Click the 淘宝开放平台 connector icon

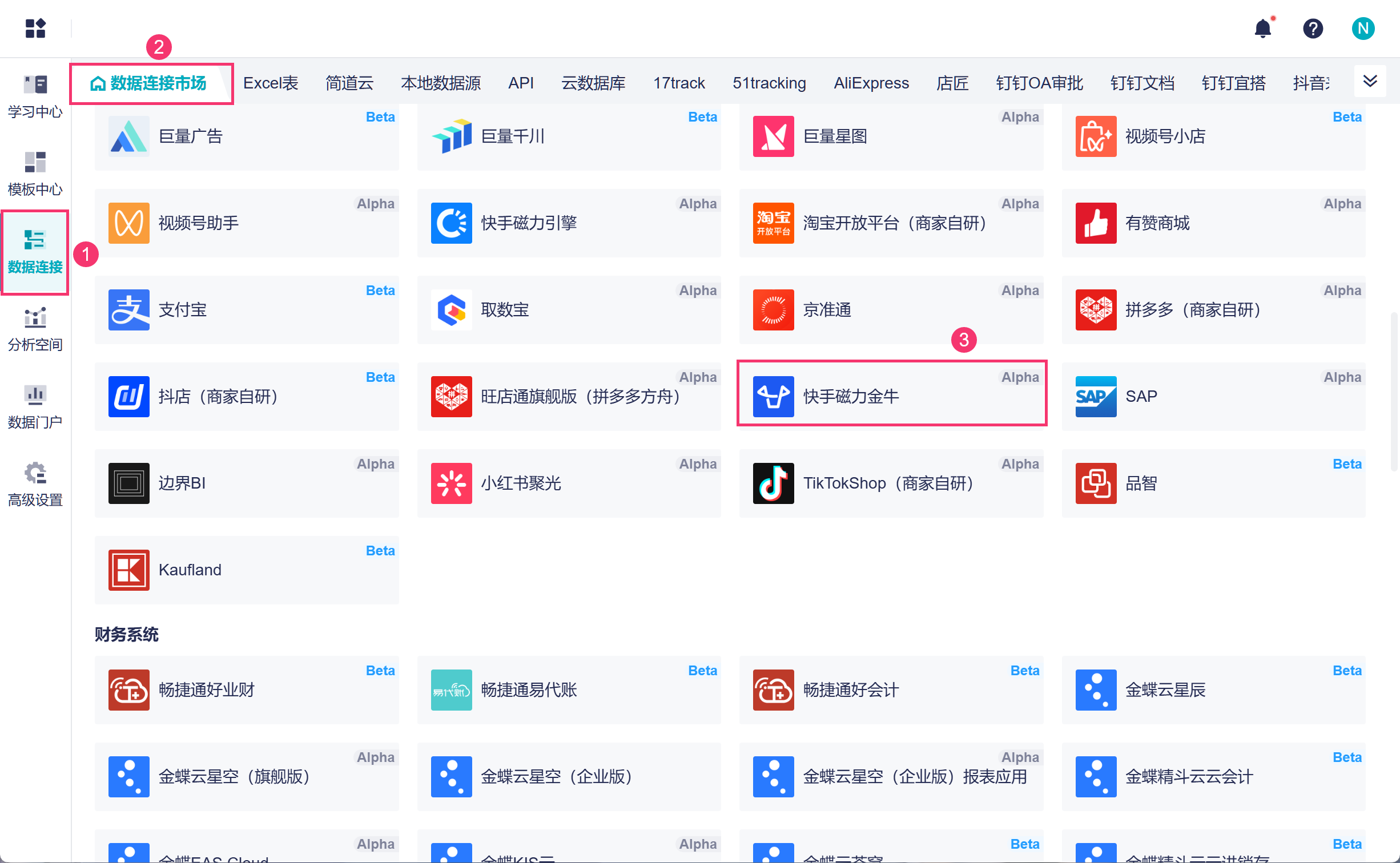coord(774,223)
